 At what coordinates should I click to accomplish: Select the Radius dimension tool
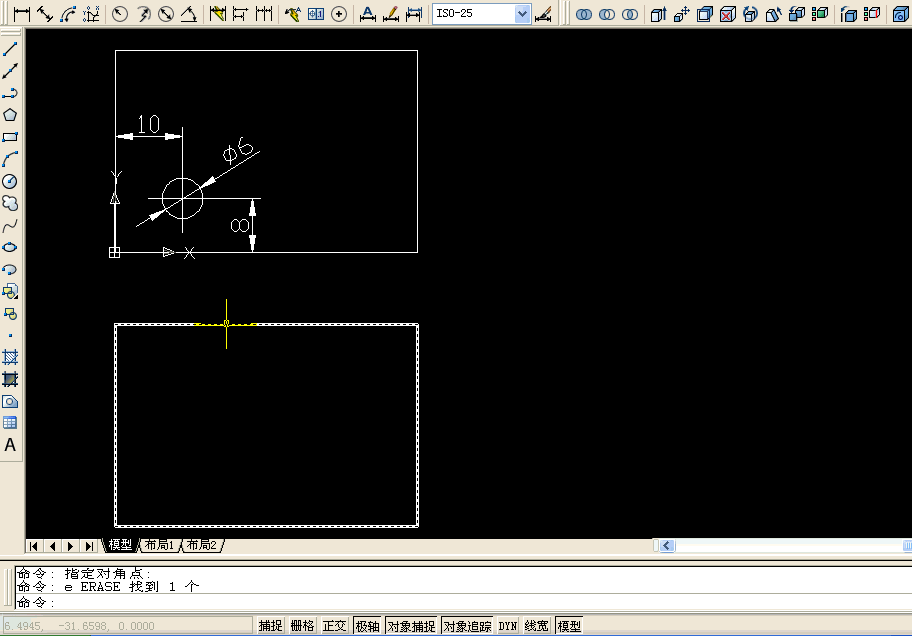120,14
